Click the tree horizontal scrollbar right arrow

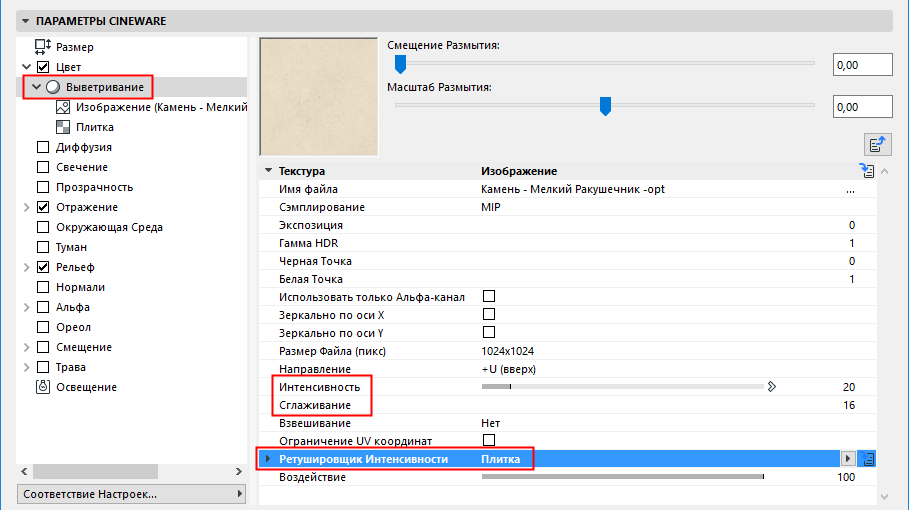(x=239, y=471)
